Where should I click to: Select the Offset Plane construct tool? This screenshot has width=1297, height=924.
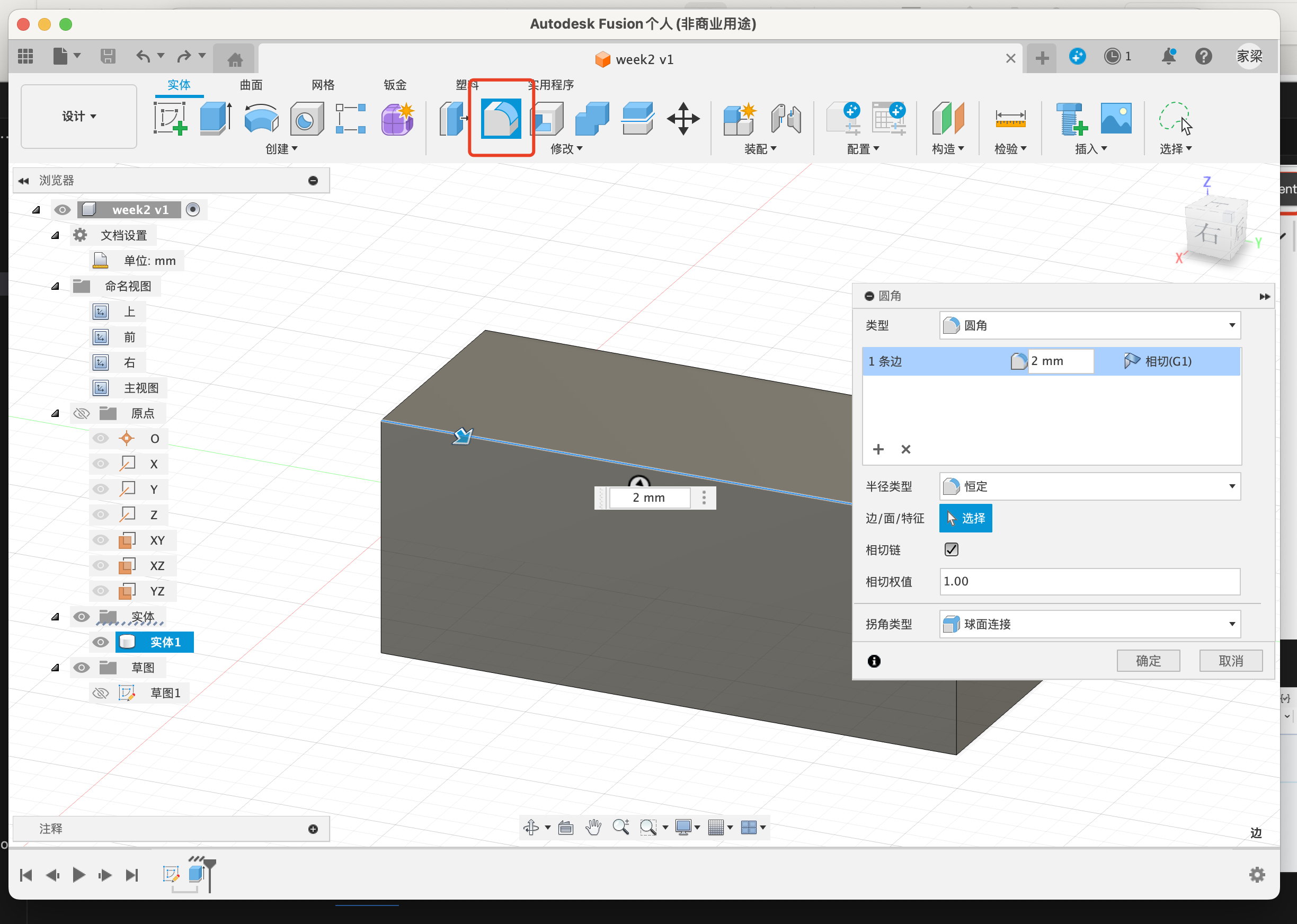pyautogui.click(x=948, y=118)
